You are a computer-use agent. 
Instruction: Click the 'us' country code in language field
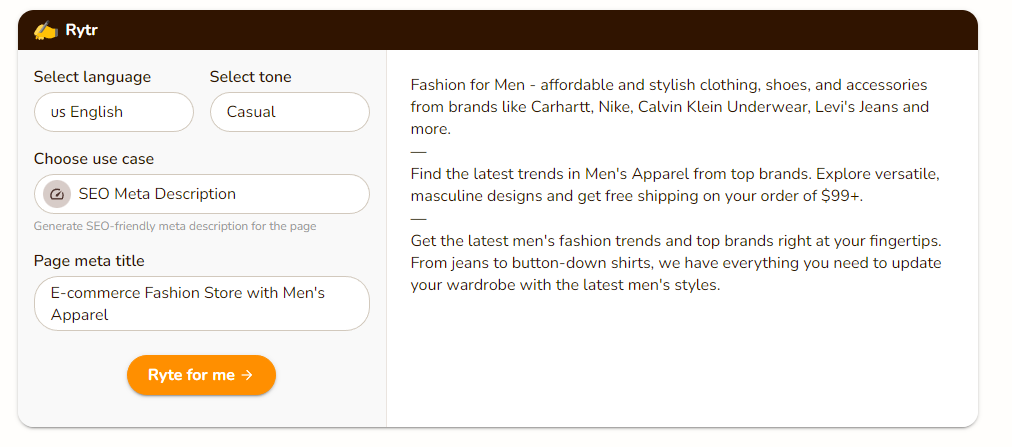tap(58, 113)
